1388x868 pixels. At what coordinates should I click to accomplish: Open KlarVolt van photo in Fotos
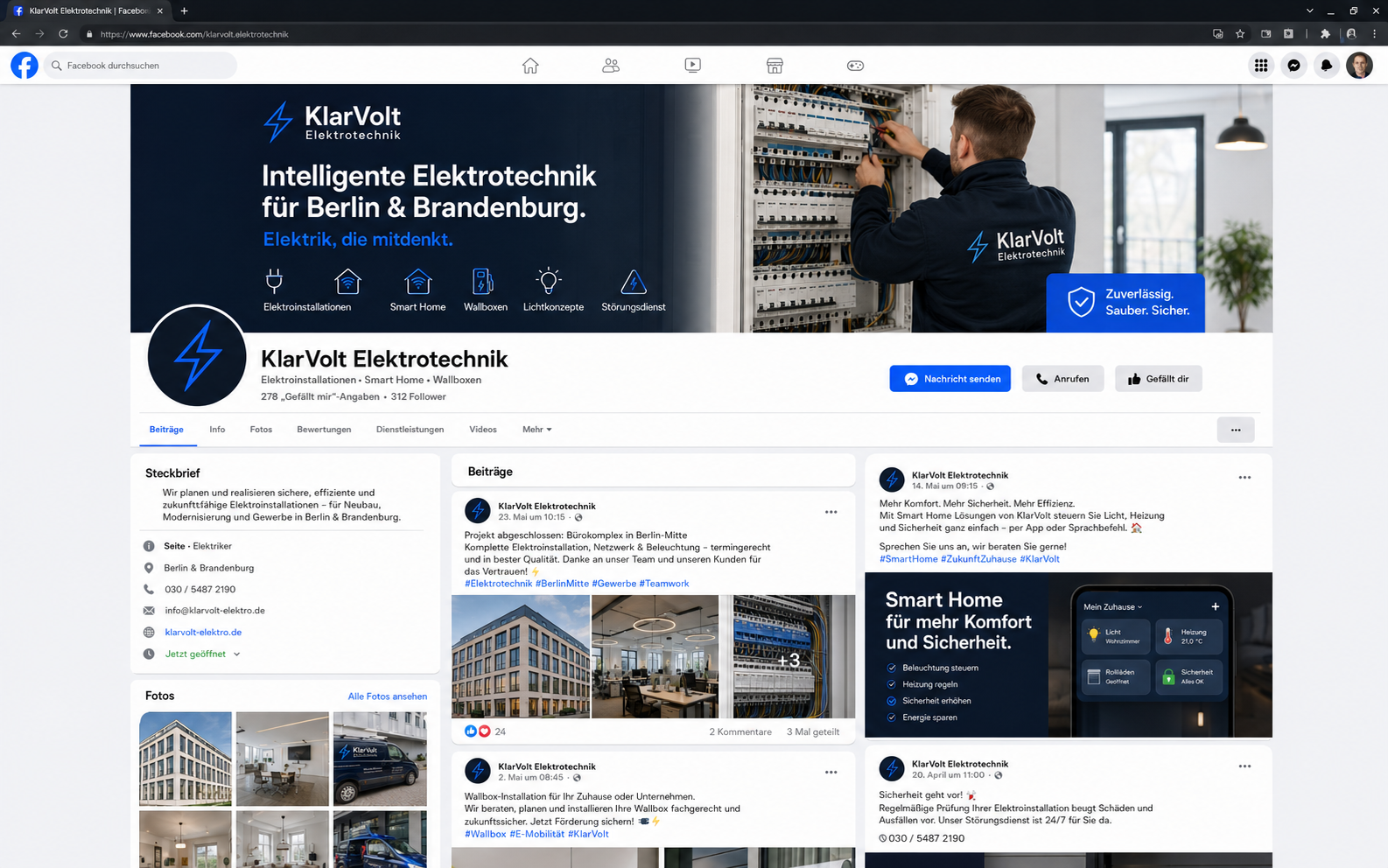tap(380, 759)
